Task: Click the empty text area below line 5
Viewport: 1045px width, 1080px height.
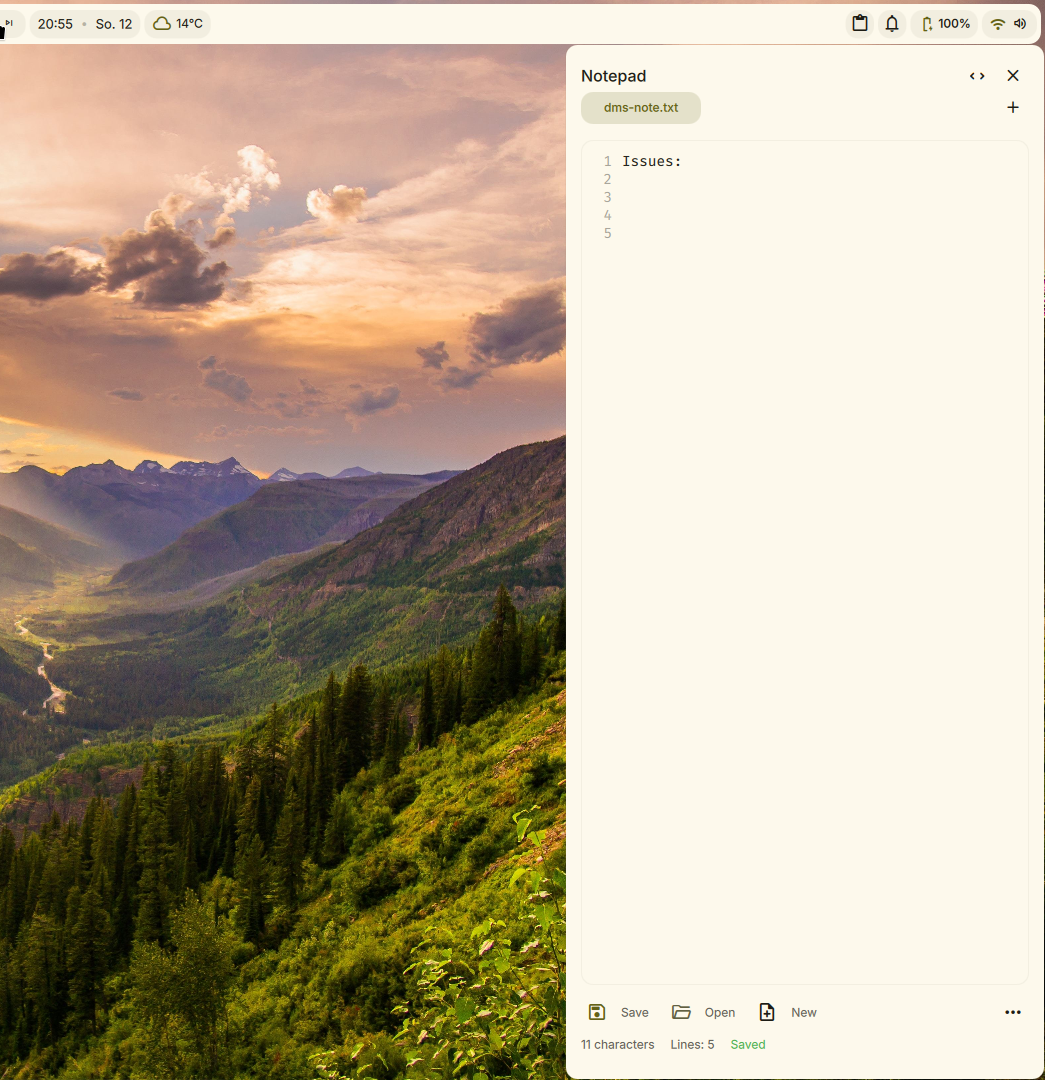Action: pyautogui.click(x=804, y=500)
